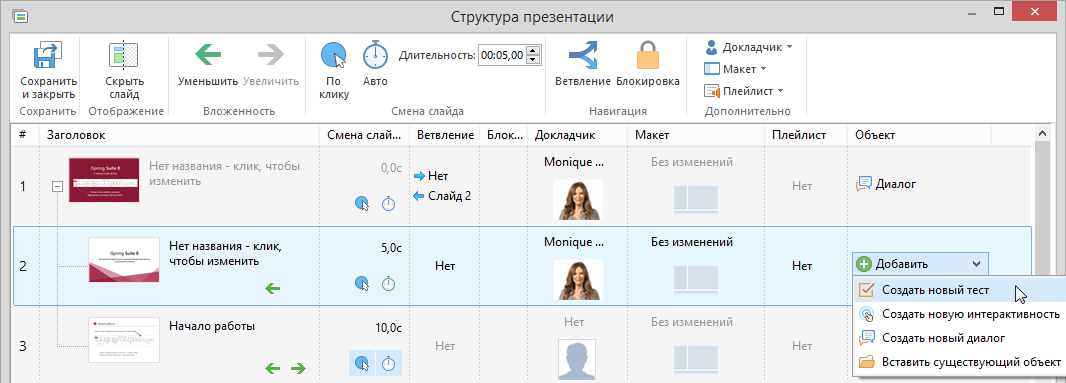The width and height of the screenshot is (1066, 383).
Task: Click on-click icon in slide 2 row
Action: pos(362,283)
